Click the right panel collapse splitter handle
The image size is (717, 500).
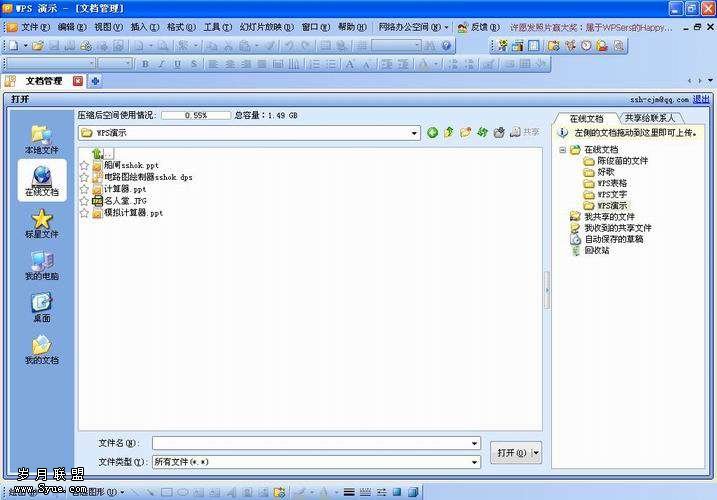[547, 290]
